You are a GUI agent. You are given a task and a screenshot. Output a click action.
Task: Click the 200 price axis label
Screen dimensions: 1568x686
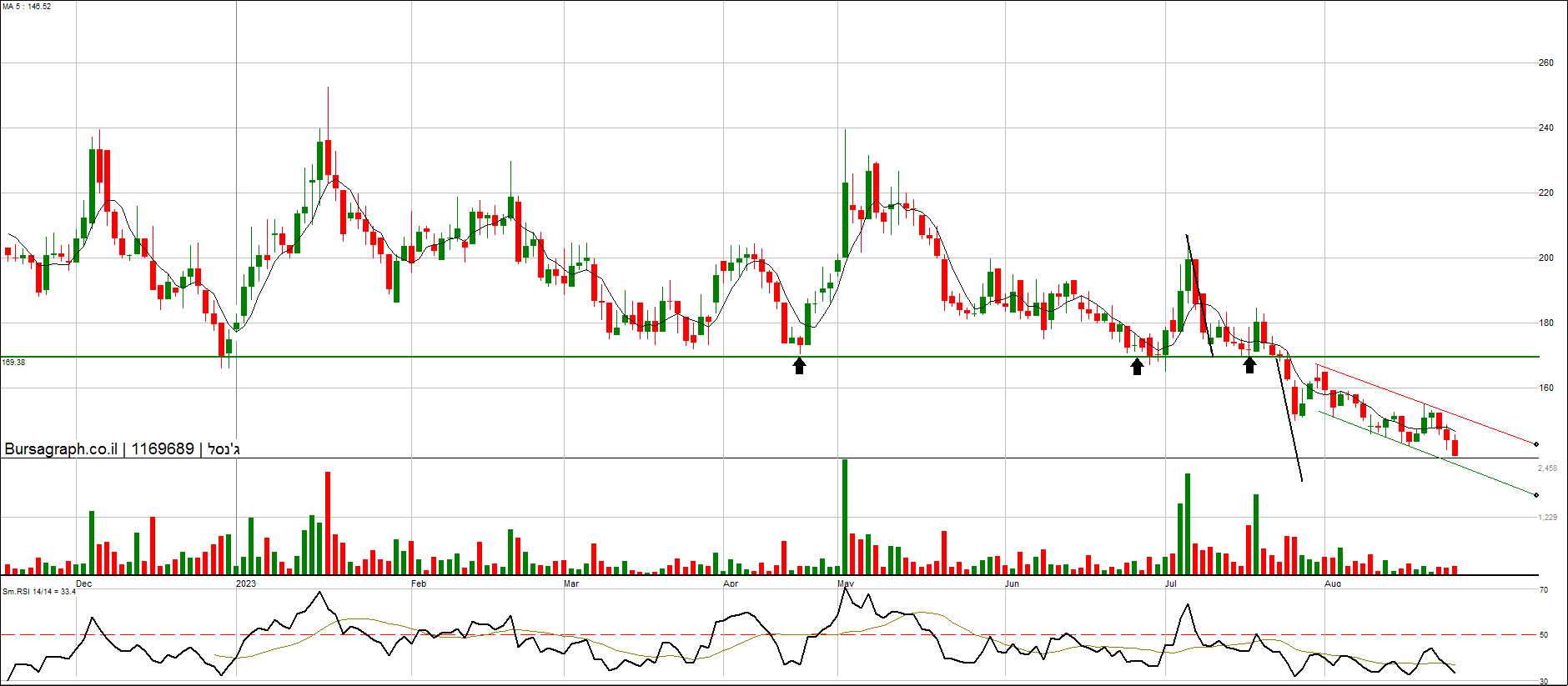[x=1545, y=258]
